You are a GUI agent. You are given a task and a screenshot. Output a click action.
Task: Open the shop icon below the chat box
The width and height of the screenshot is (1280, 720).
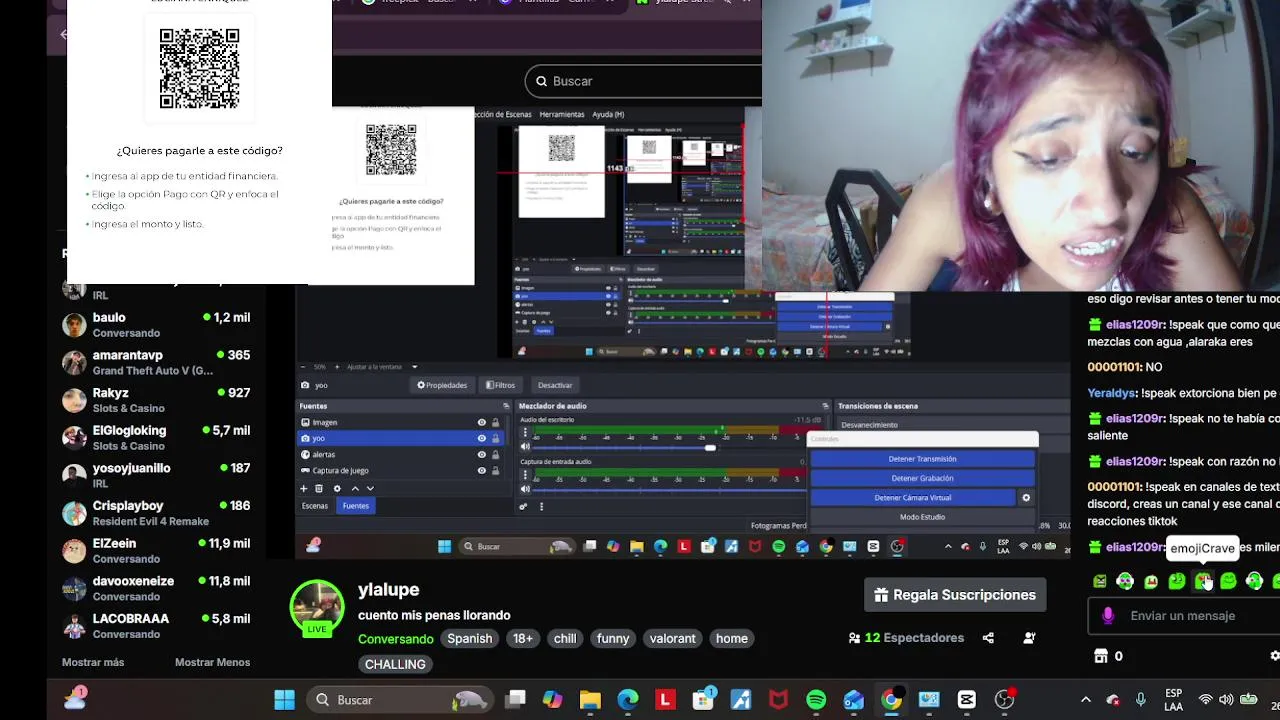tap(1101, 656)
